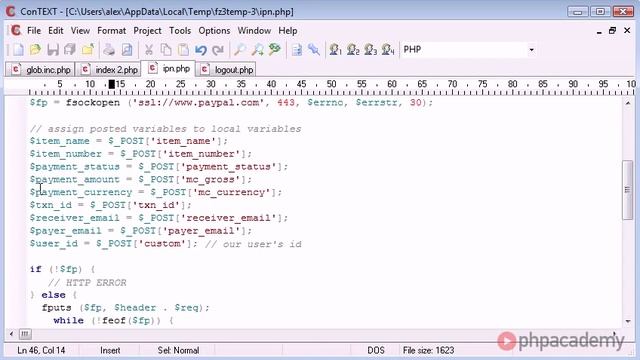Create a new file with the blank-page icon
This screenshot has height=360, width=640.
pyautogui.click(x=18, y=50)
